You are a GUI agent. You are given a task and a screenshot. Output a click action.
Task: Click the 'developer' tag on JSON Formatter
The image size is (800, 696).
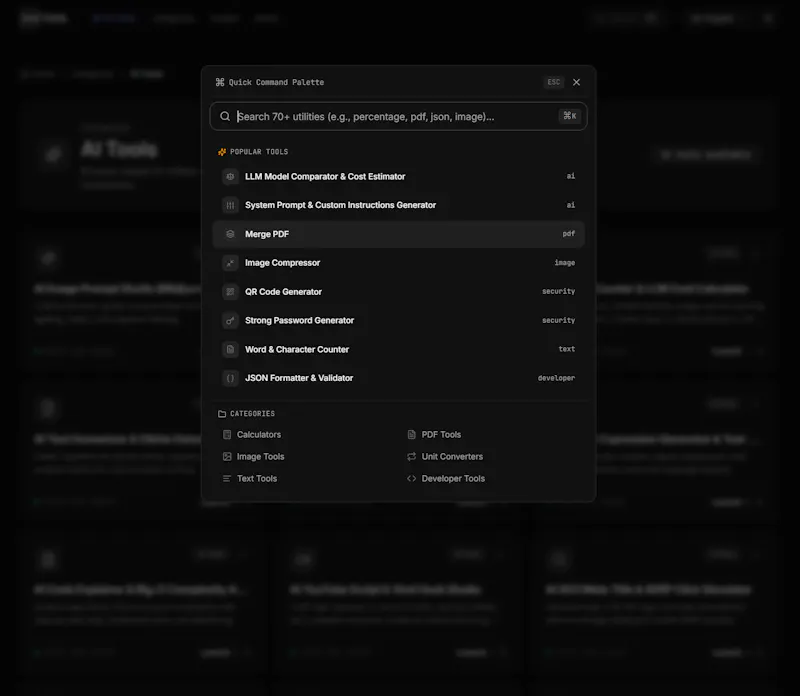(556, 378)
